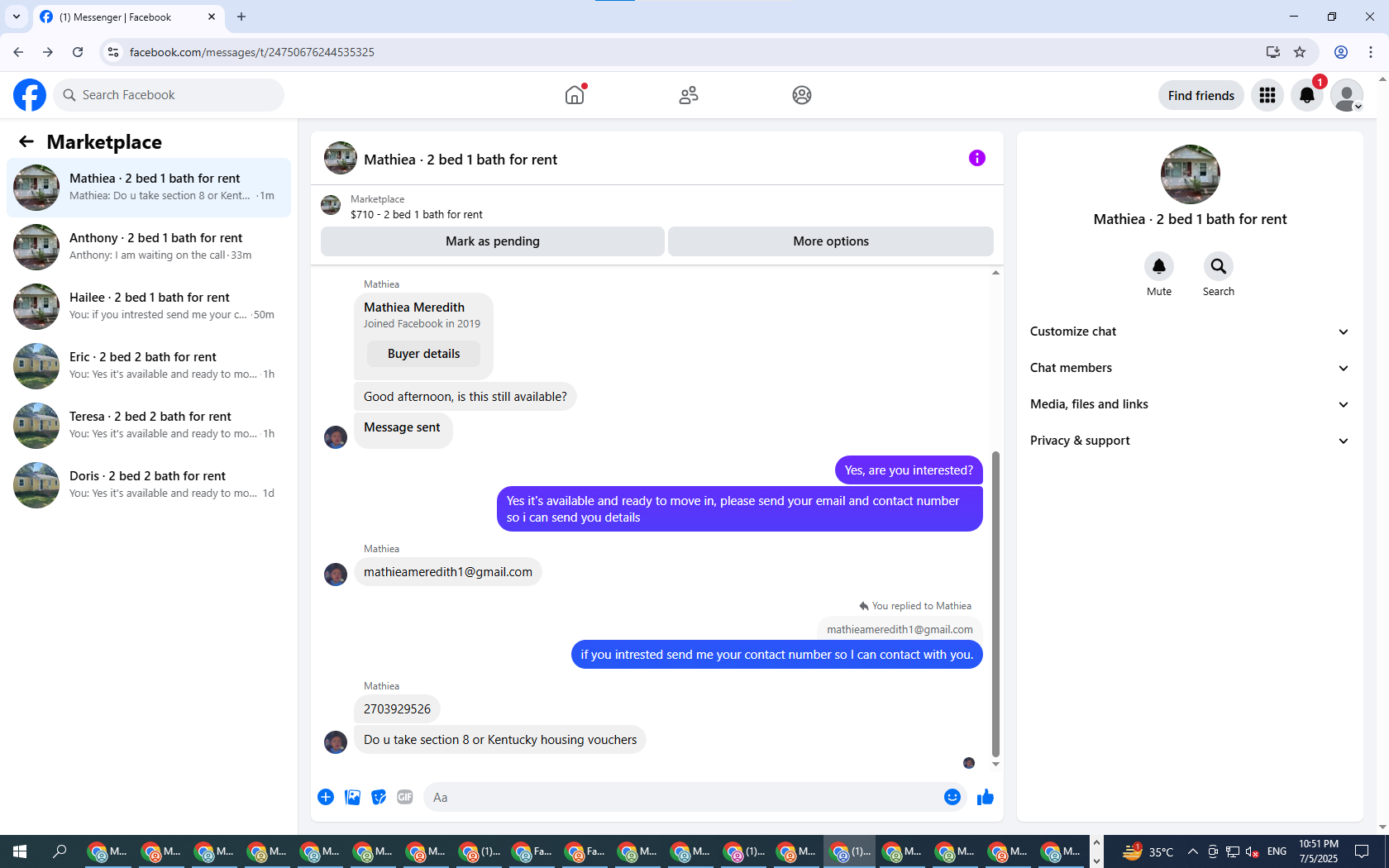Image resolution: width=1389 pixels, height=868 pixels.
Task: Expand Customize chat section
Action: click(1190, 331)
